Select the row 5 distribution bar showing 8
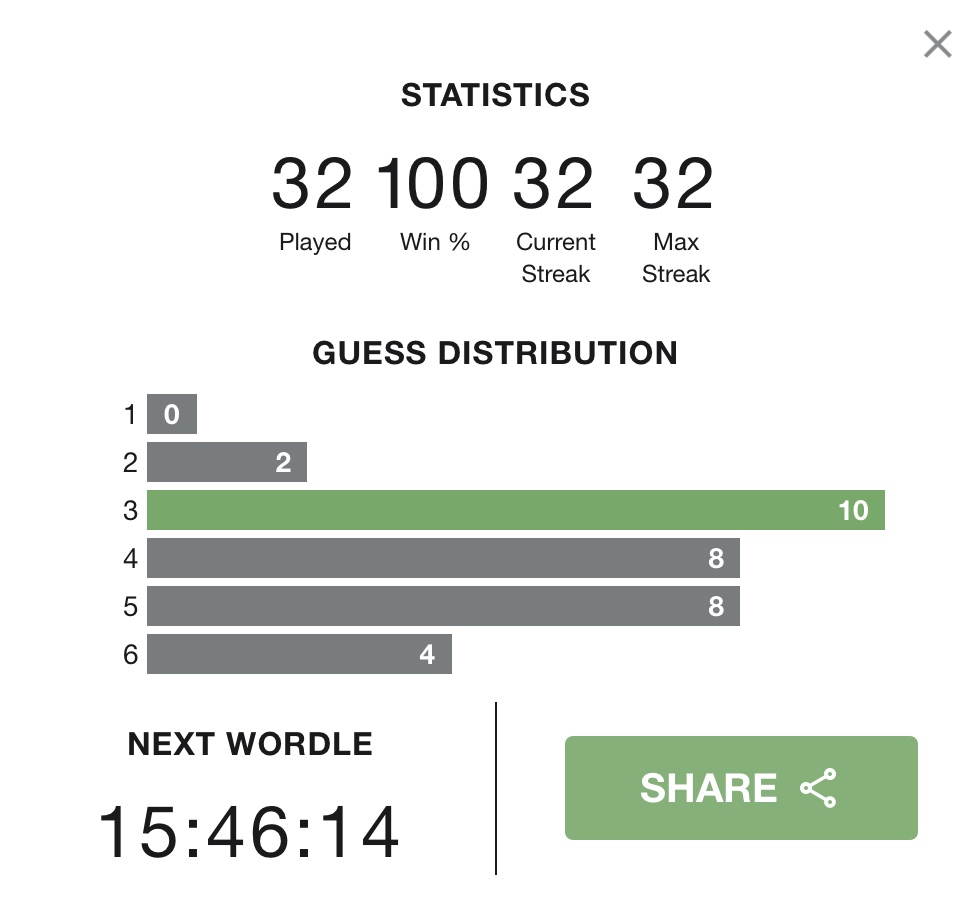971x924 pixels. (443, 606)
